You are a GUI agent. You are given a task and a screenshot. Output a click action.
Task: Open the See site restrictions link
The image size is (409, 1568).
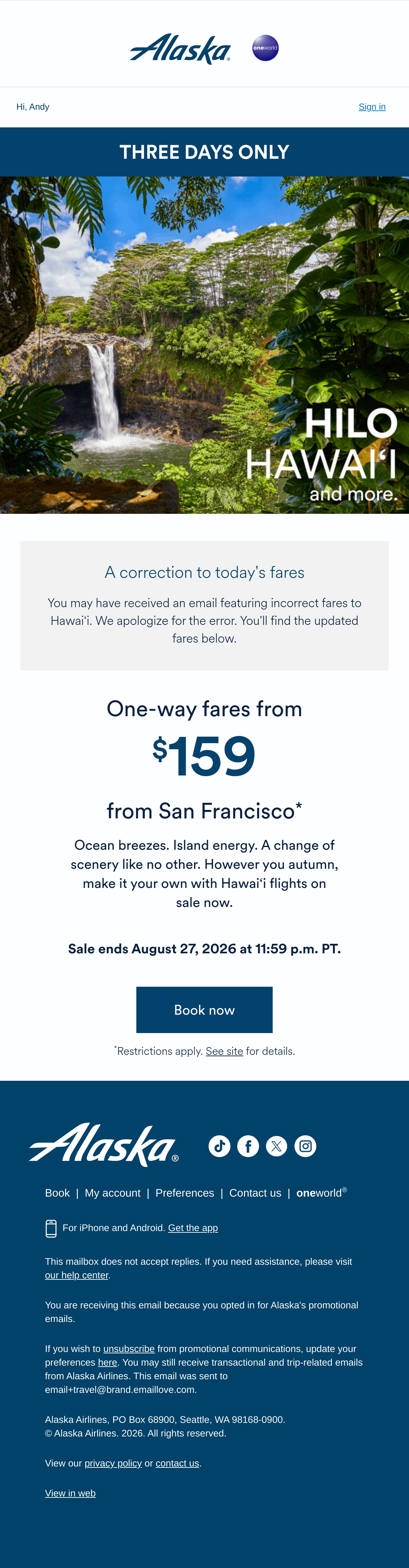pos(224,1051)
